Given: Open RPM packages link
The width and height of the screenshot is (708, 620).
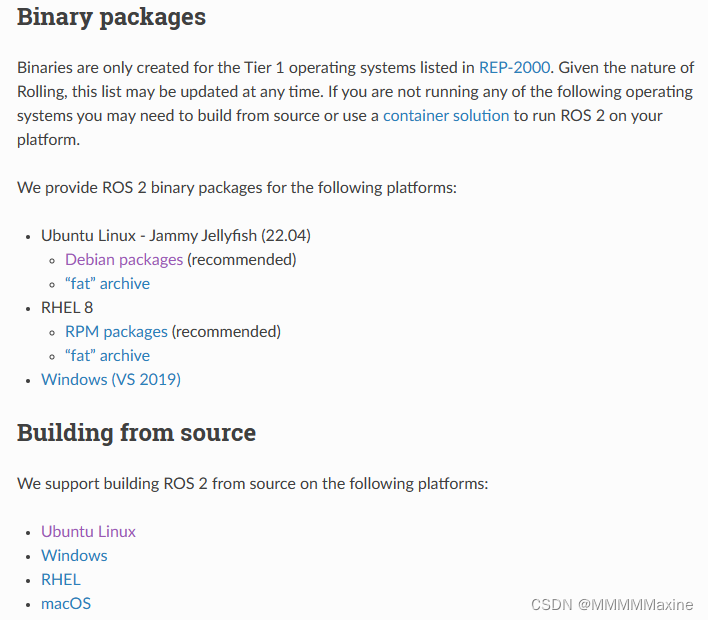Looking at the screenshot, I should (116, 331).
